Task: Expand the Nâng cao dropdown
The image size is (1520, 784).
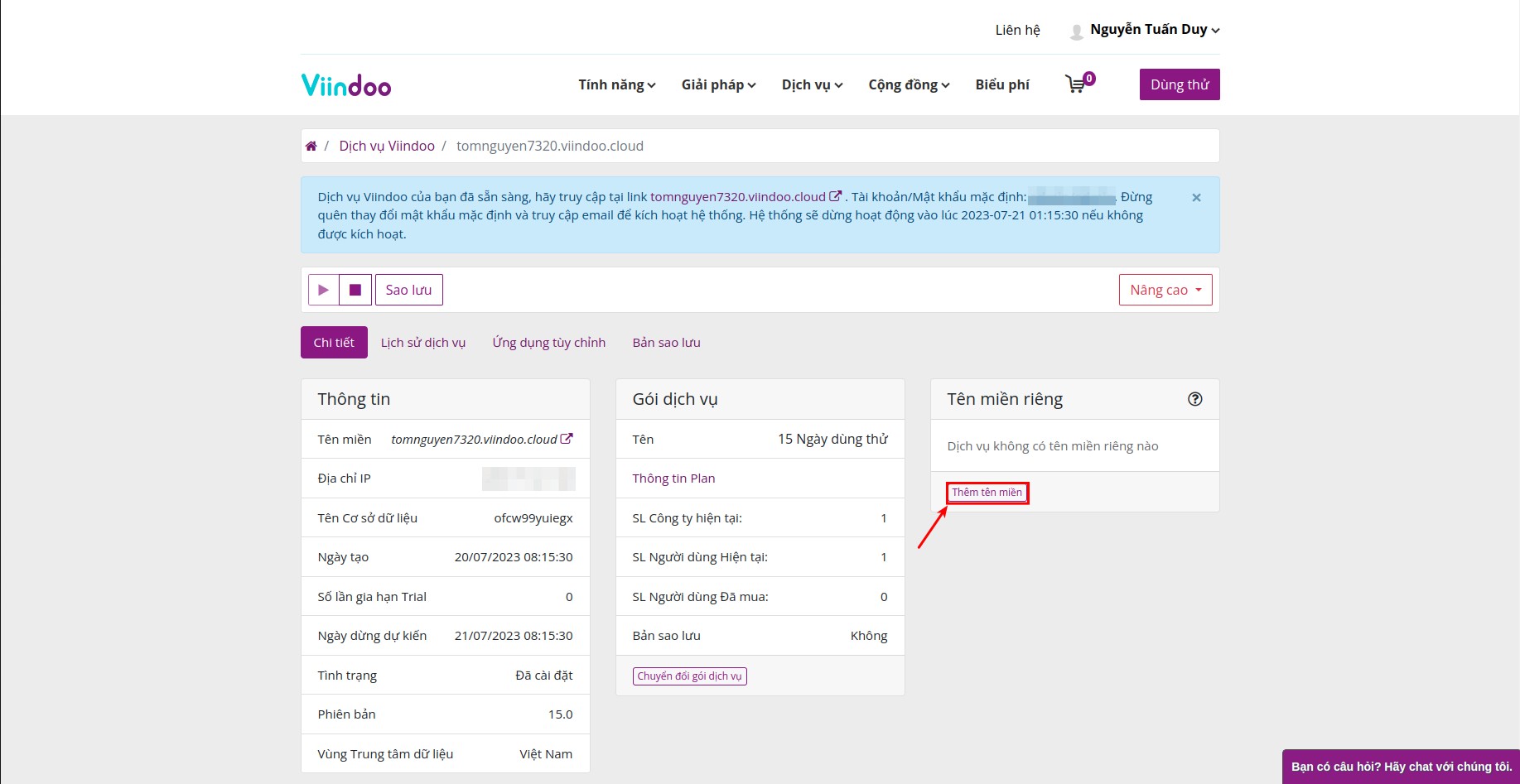Action: pos(1165,289)
